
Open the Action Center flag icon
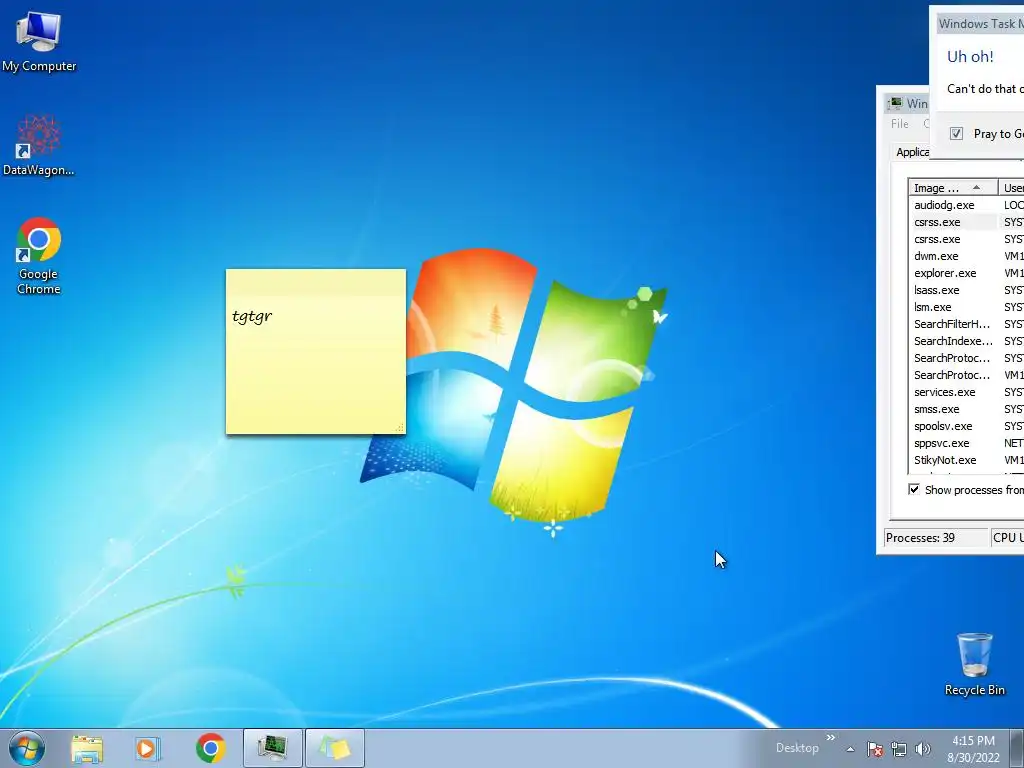875,749
